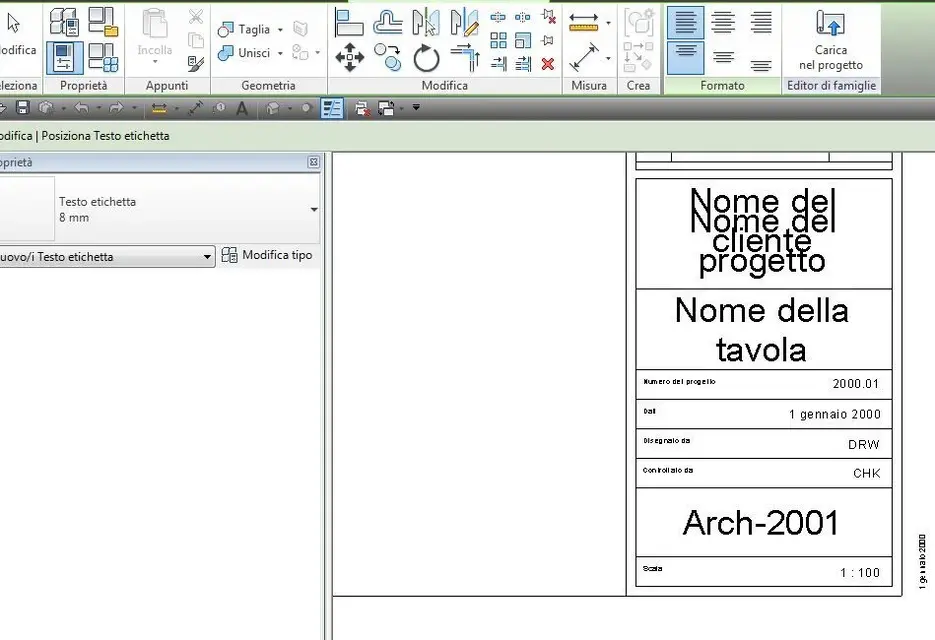
Task: Open Customize Quick Access Toolbar arrow
Action: click(x=416, y=107)
